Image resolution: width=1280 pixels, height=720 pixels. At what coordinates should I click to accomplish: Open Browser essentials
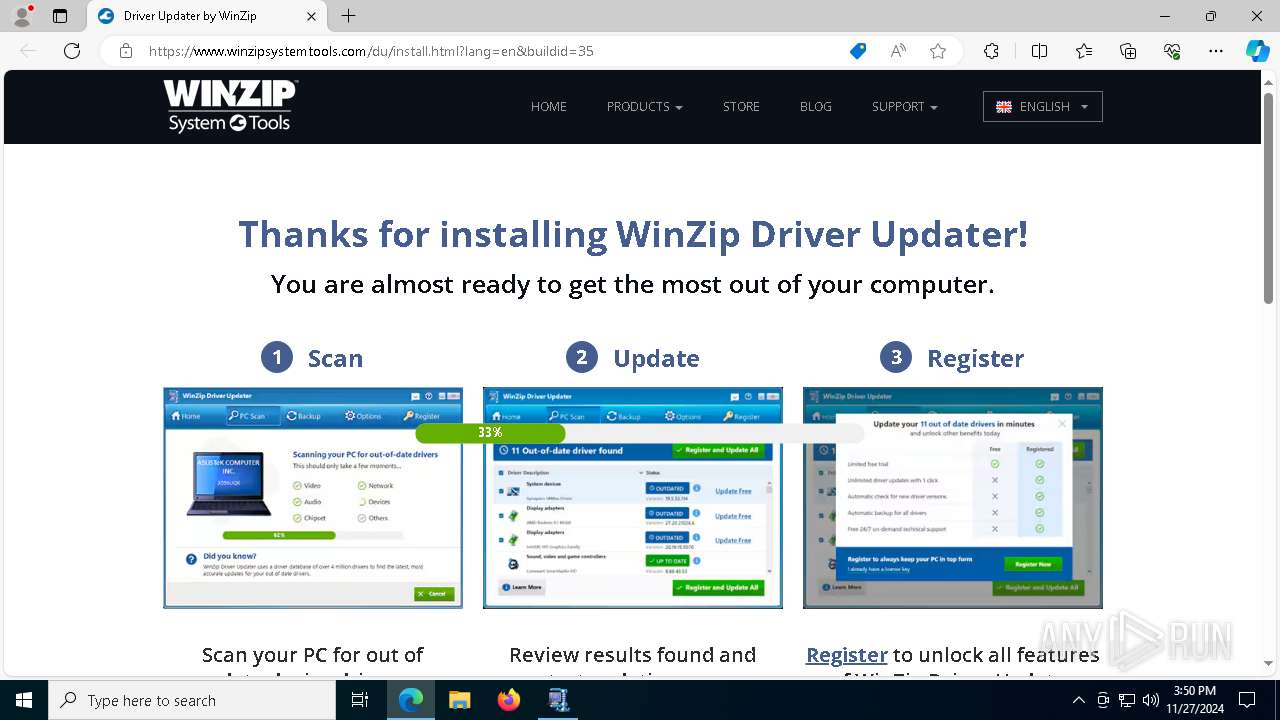pyautogui.click(x=1172, y=51)
